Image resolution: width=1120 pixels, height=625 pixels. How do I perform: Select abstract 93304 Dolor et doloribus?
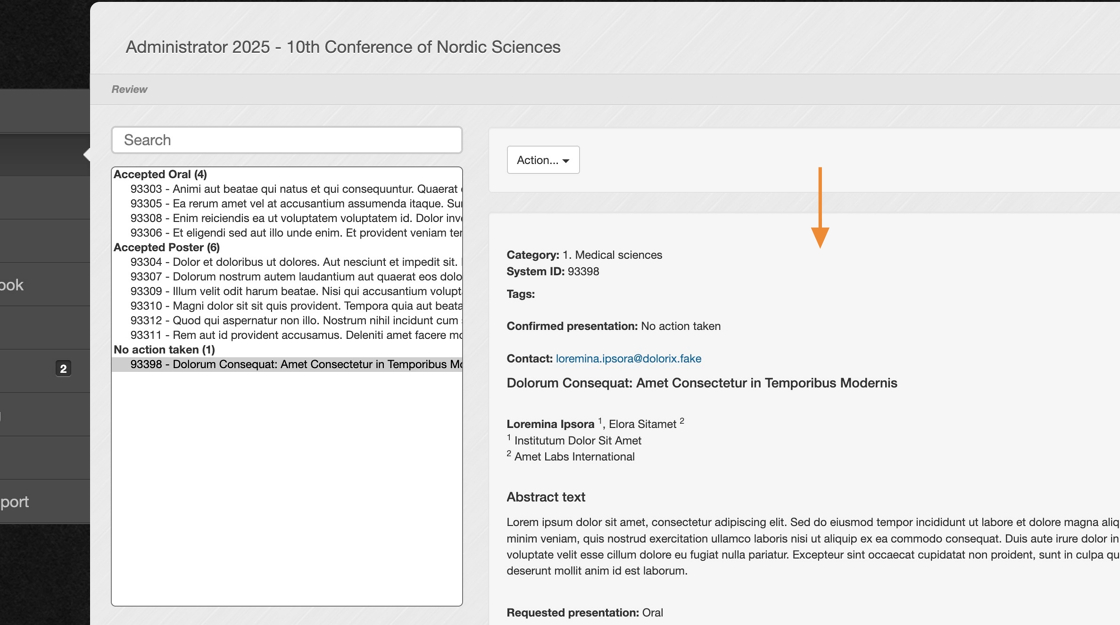pos(287,262)
